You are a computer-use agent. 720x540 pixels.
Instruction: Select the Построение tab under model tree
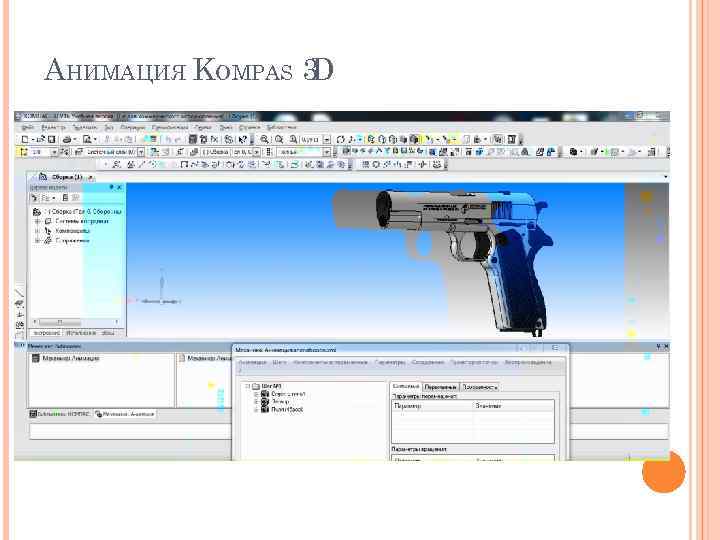tap(47, 333)
